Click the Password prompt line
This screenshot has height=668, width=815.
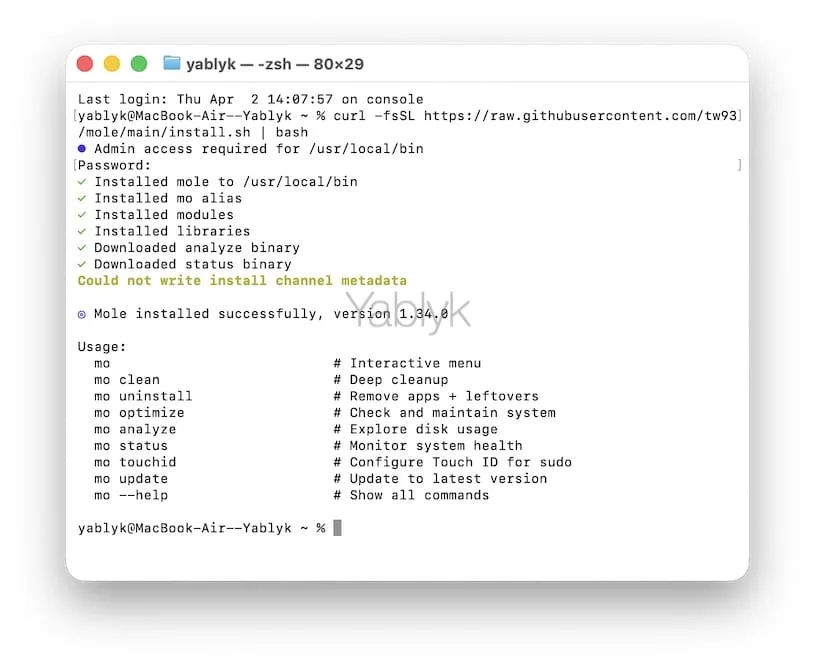click(x=110, y=165)
